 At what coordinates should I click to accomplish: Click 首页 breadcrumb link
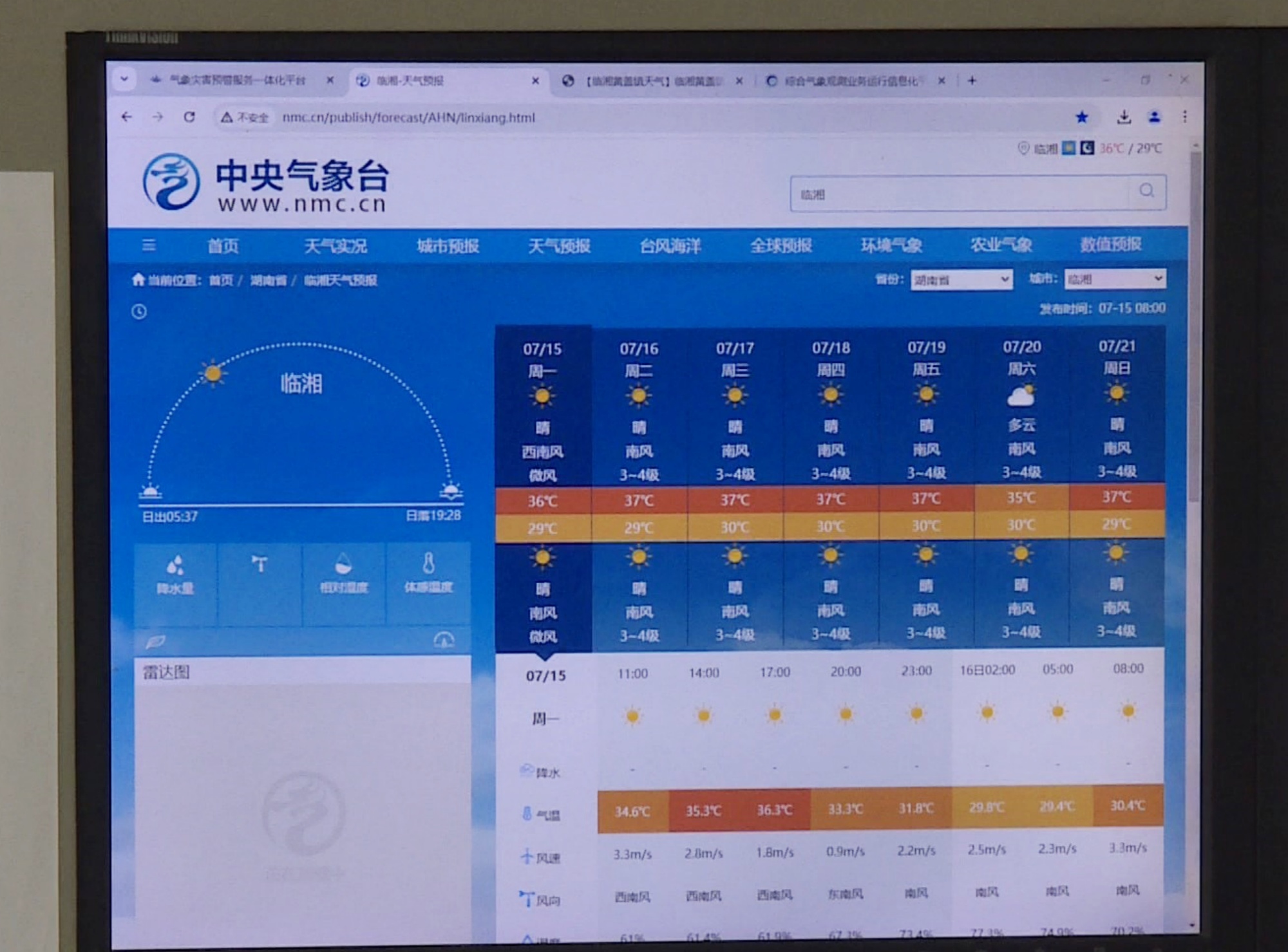pos(221,280)
